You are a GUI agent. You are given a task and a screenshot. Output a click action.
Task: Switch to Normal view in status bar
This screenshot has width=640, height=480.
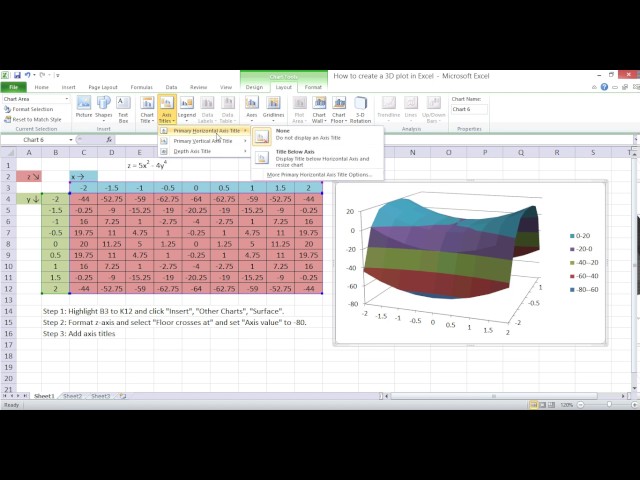pyautogui.click(x=533, y=405)
